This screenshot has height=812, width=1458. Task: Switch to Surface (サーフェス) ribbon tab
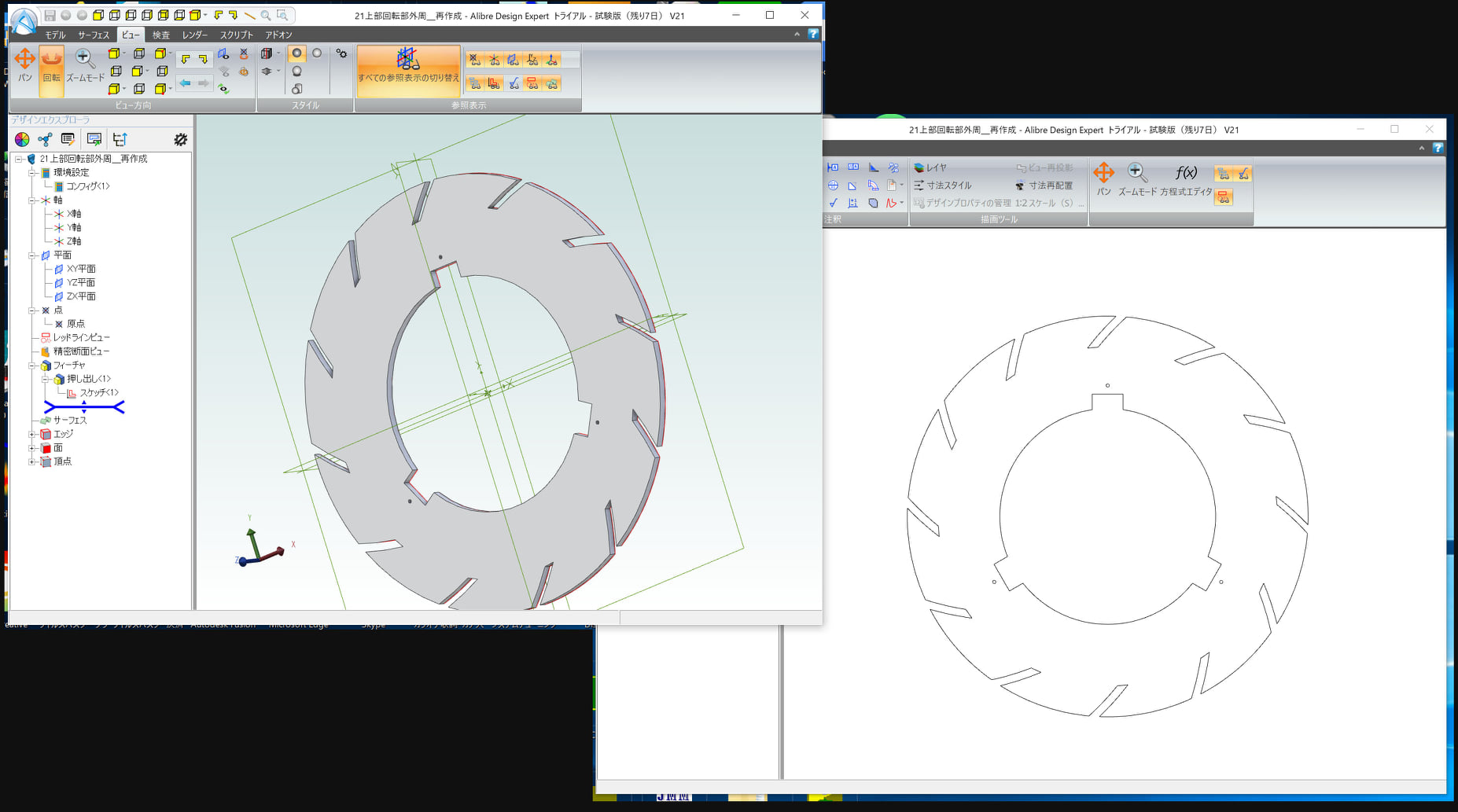pos(94,35)
